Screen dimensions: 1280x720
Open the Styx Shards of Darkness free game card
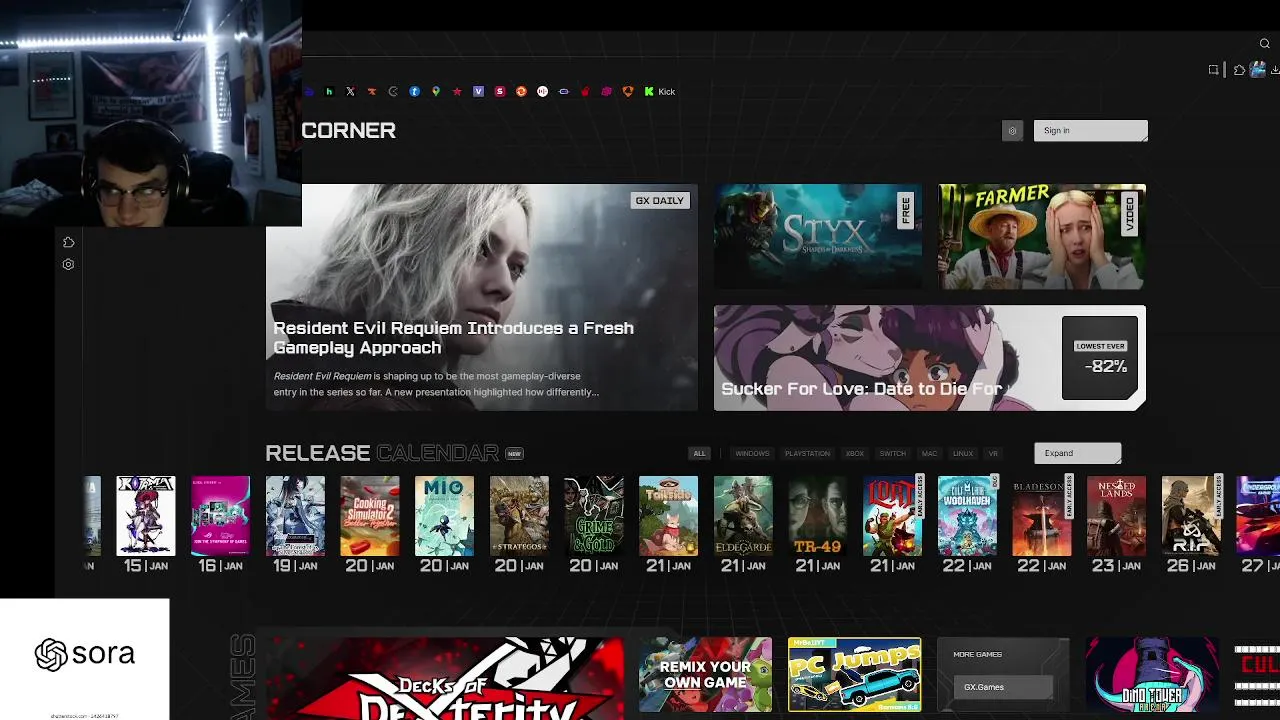pos(818,237)
